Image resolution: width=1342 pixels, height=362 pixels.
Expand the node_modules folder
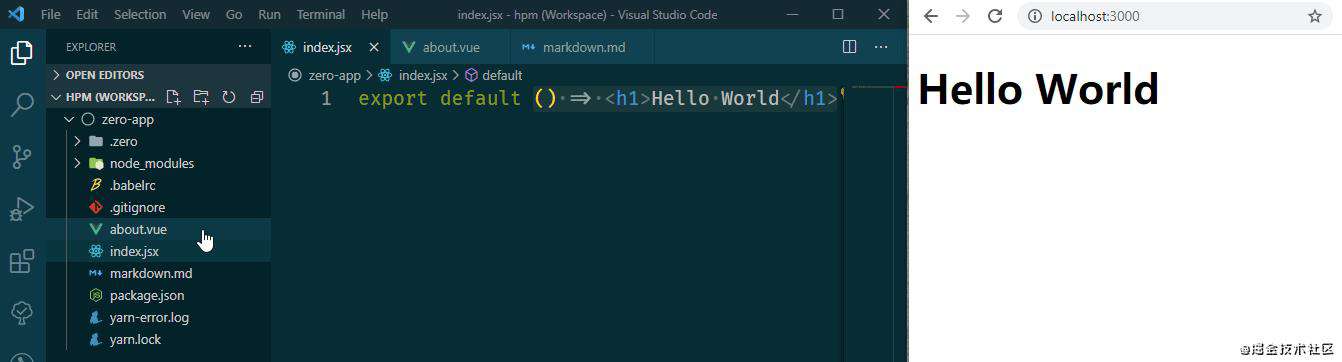coord(158,163)
